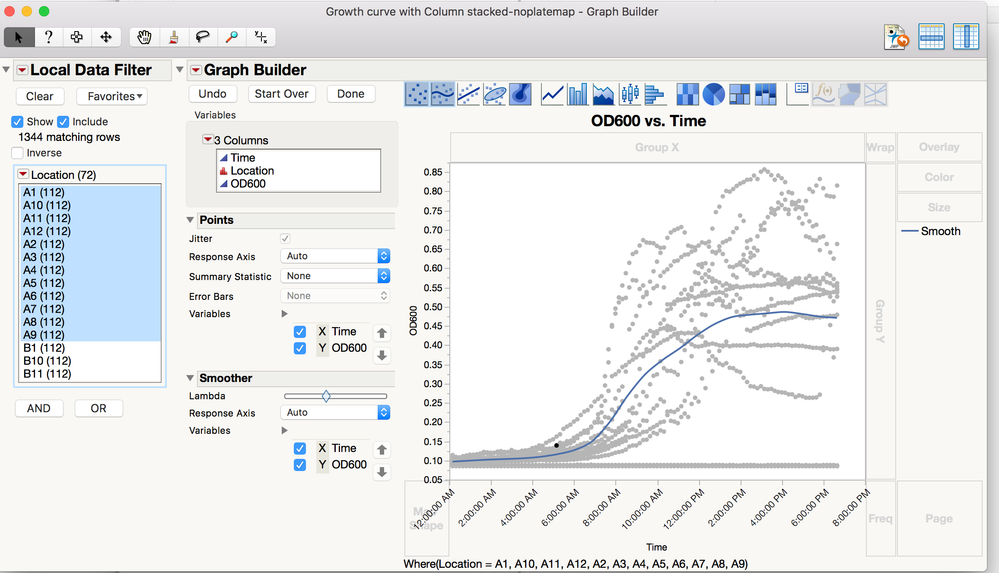
Task: Collapse the Smoother section
Action: pos(191,378)
